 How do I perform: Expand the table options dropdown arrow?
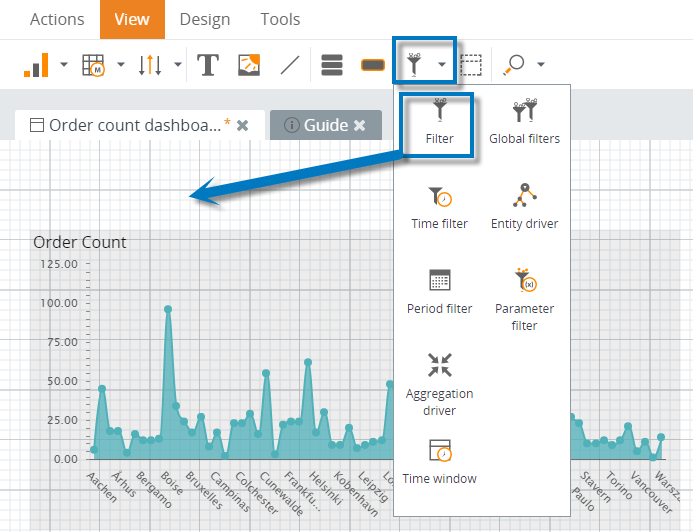121,65
